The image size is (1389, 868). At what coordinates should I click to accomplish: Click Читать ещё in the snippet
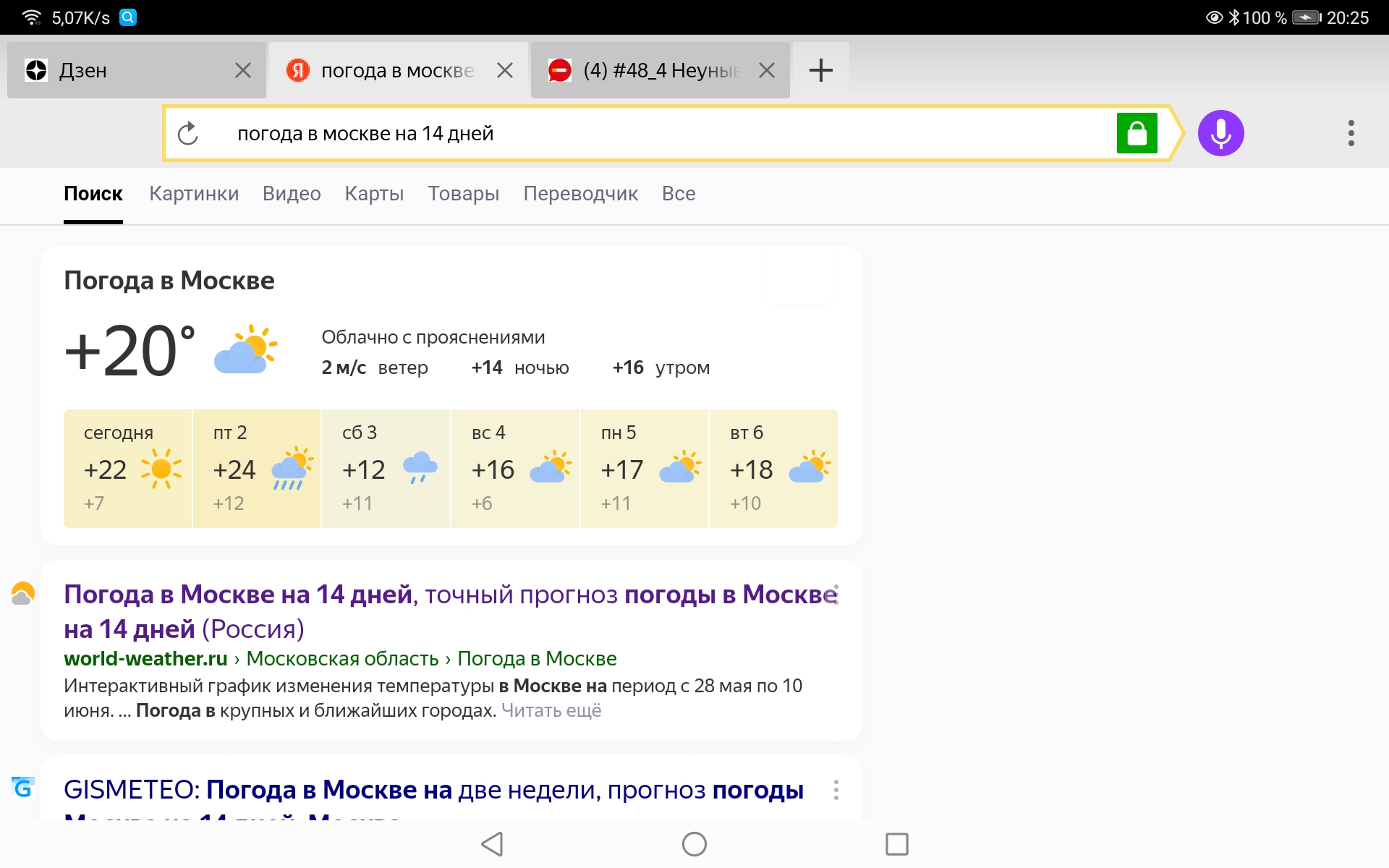pyautogui.click(x=551, y=710)
